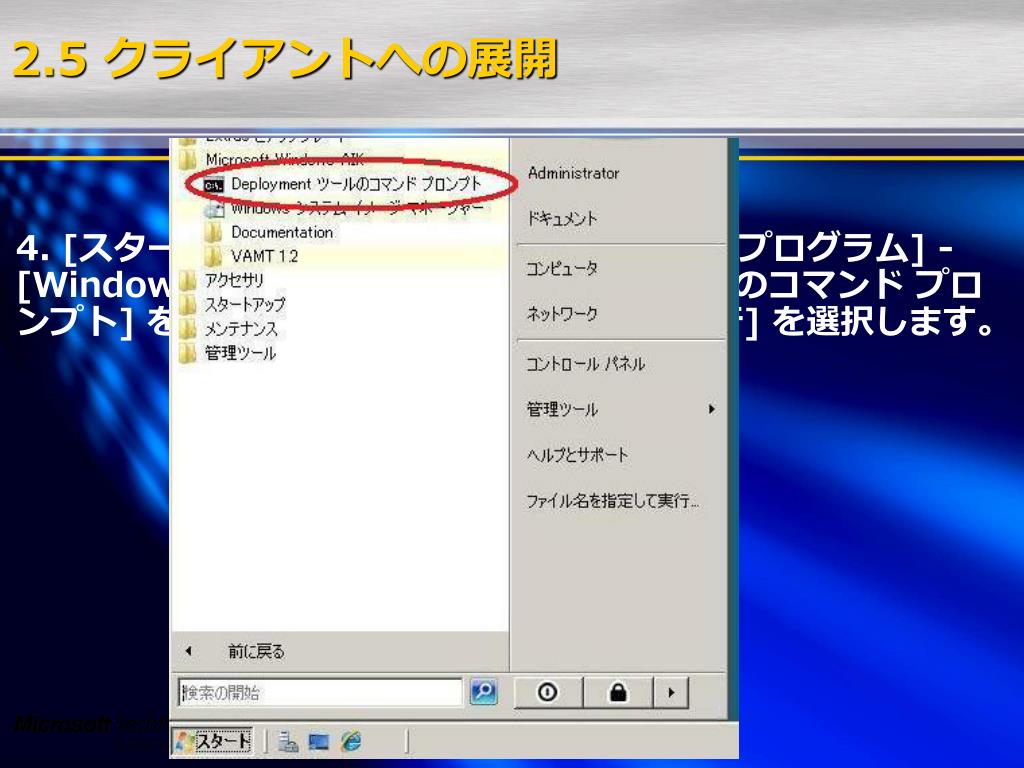Lock the computer with padlock button
This screenshot has width=1024, height=768.
tap(618, 692)
